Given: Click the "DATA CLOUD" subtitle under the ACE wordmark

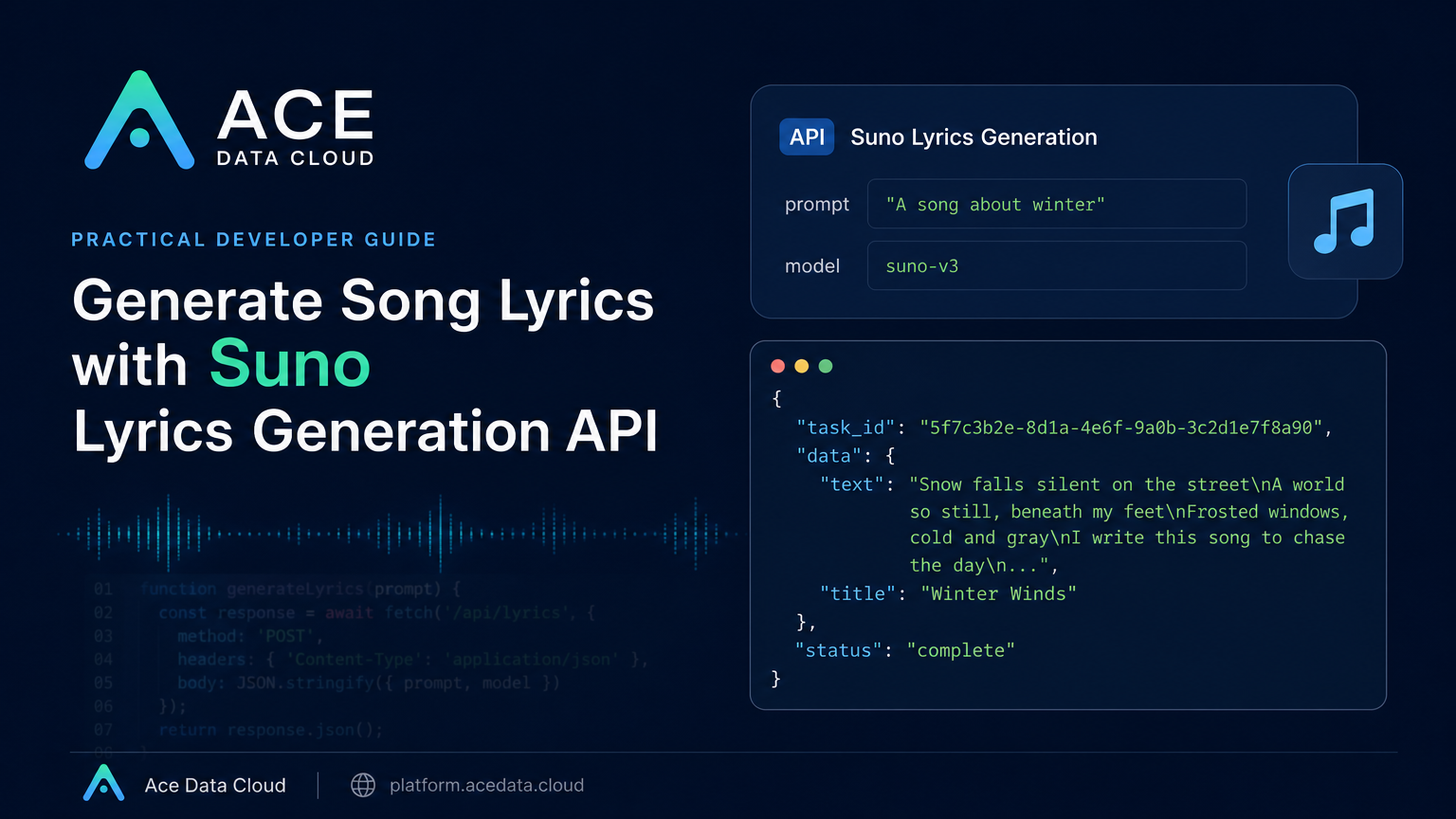Looking at the screenshot, I should [x=296, y=158].
